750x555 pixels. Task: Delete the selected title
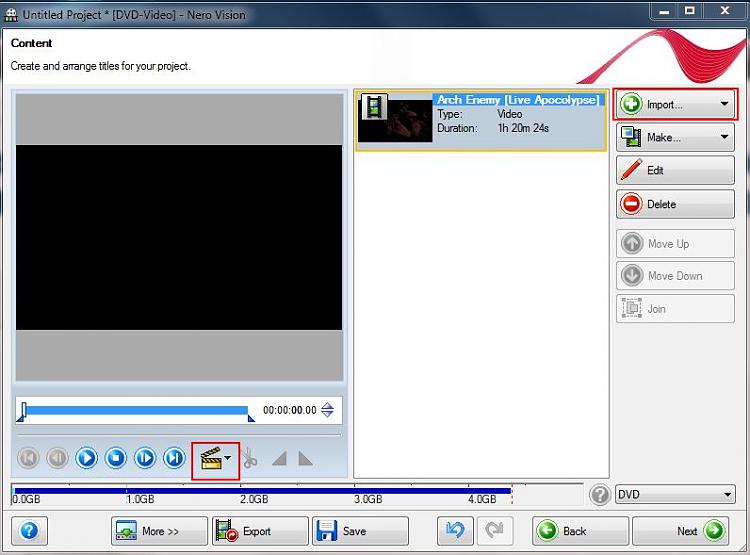coord(675,204)
